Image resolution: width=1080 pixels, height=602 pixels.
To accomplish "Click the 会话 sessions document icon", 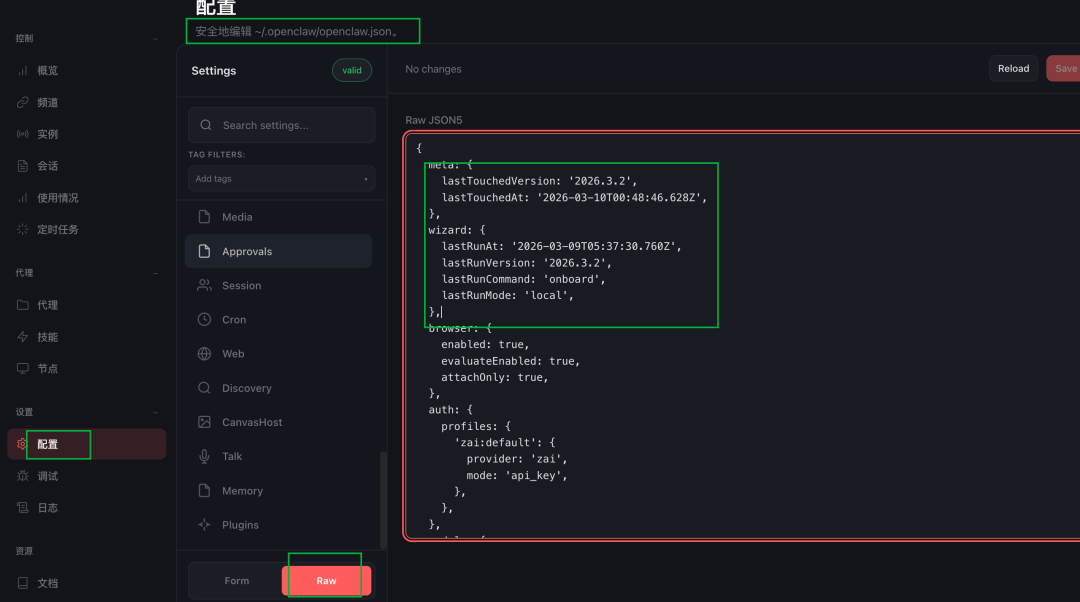I will 23,166.
